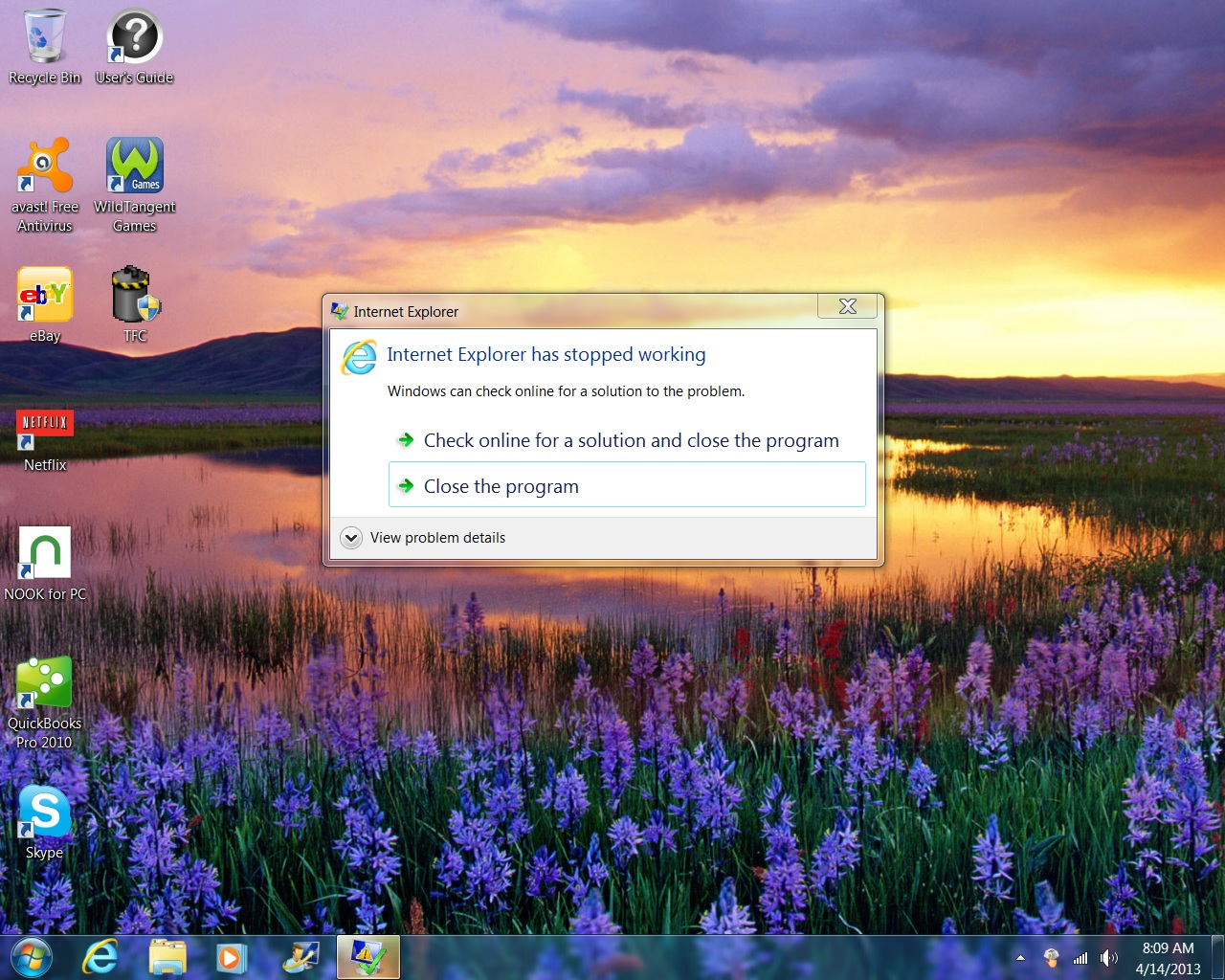This screenshot has height=980, width=1225.
Task: Click the Internet Explorer logo in dialog
Action: (360, 357)
